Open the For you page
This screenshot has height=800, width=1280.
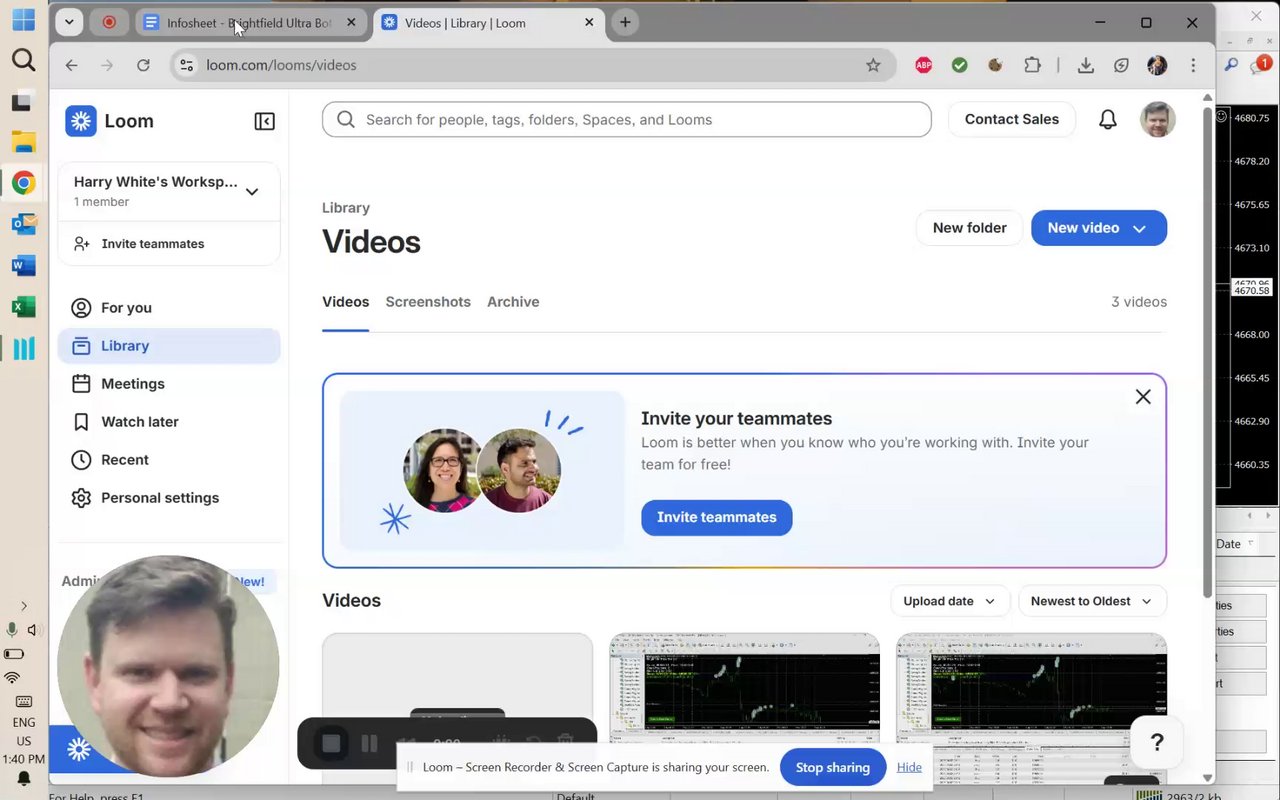(x=169, y=308)
